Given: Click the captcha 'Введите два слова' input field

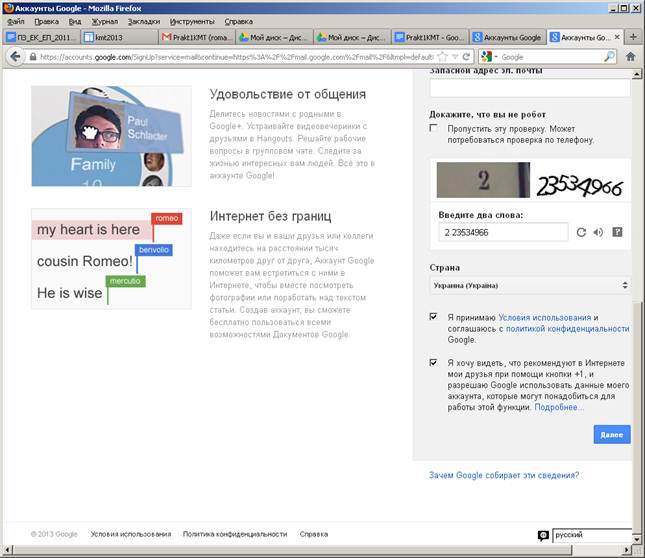Looking at the screenshot, I should point(503,232).
